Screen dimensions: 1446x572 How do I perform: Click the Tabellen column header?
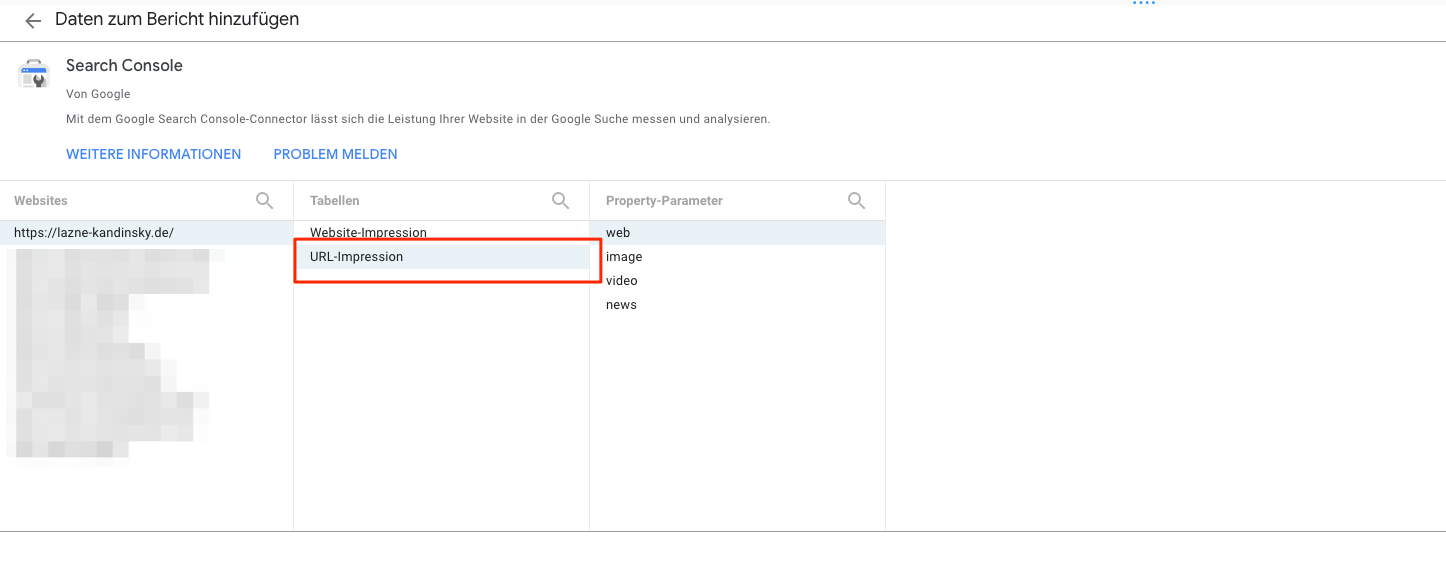335,201
